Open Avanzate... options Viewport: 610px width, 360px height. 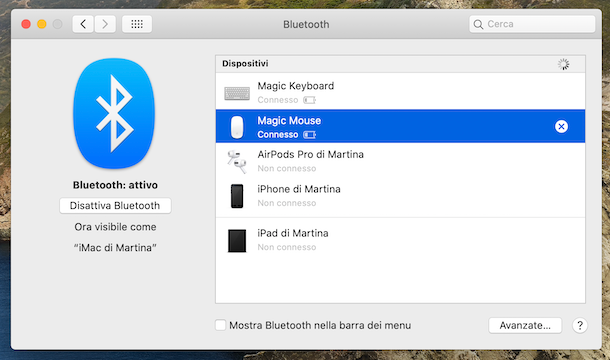525,325
